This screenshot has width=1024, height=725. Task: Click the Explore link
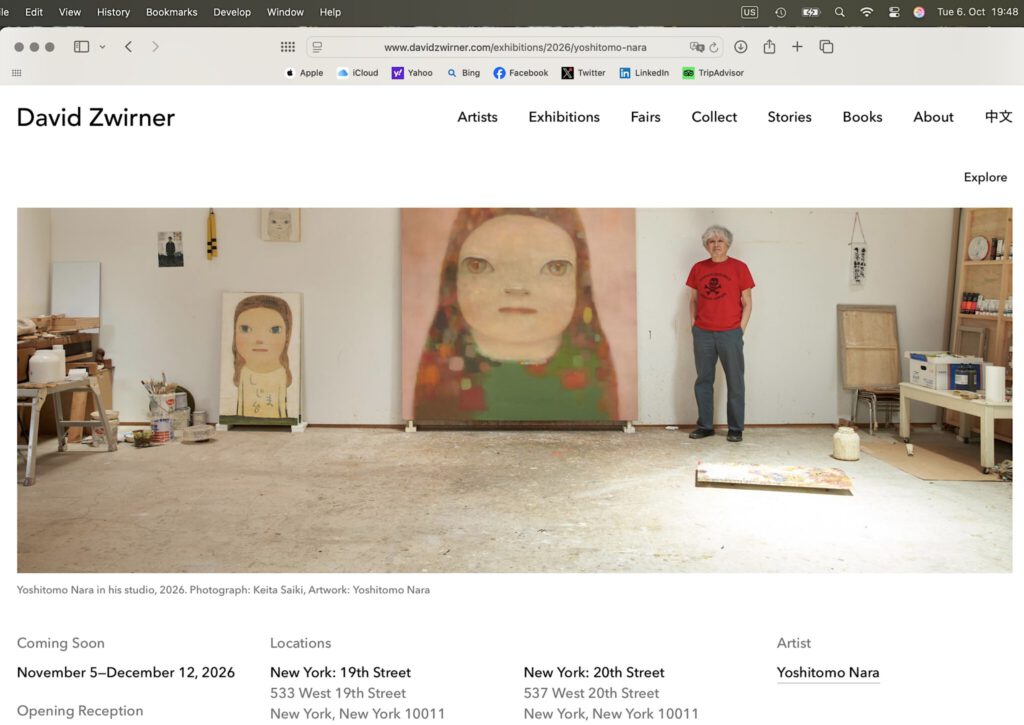[x=985, y=177]
